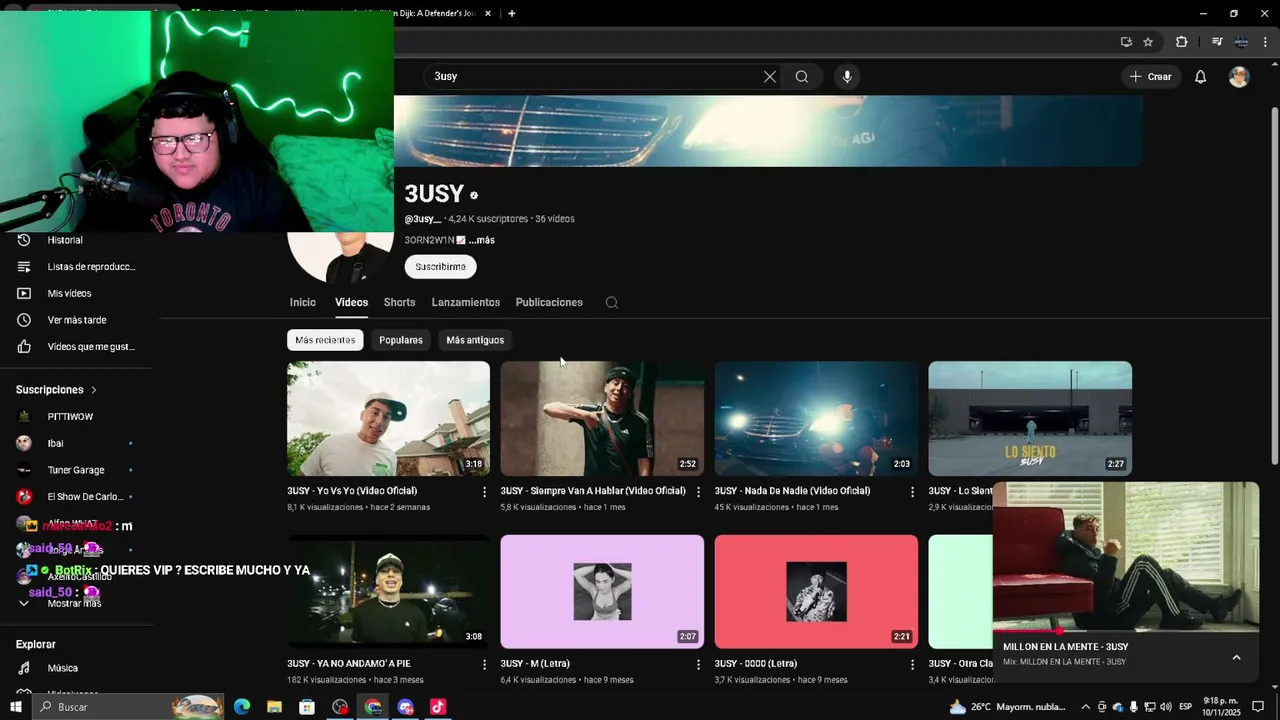The height and width of the screenshot is (720, 1280).
Task: Select the Vídeos channel tab
Action: pyautogui.click(x=351, y=303)
